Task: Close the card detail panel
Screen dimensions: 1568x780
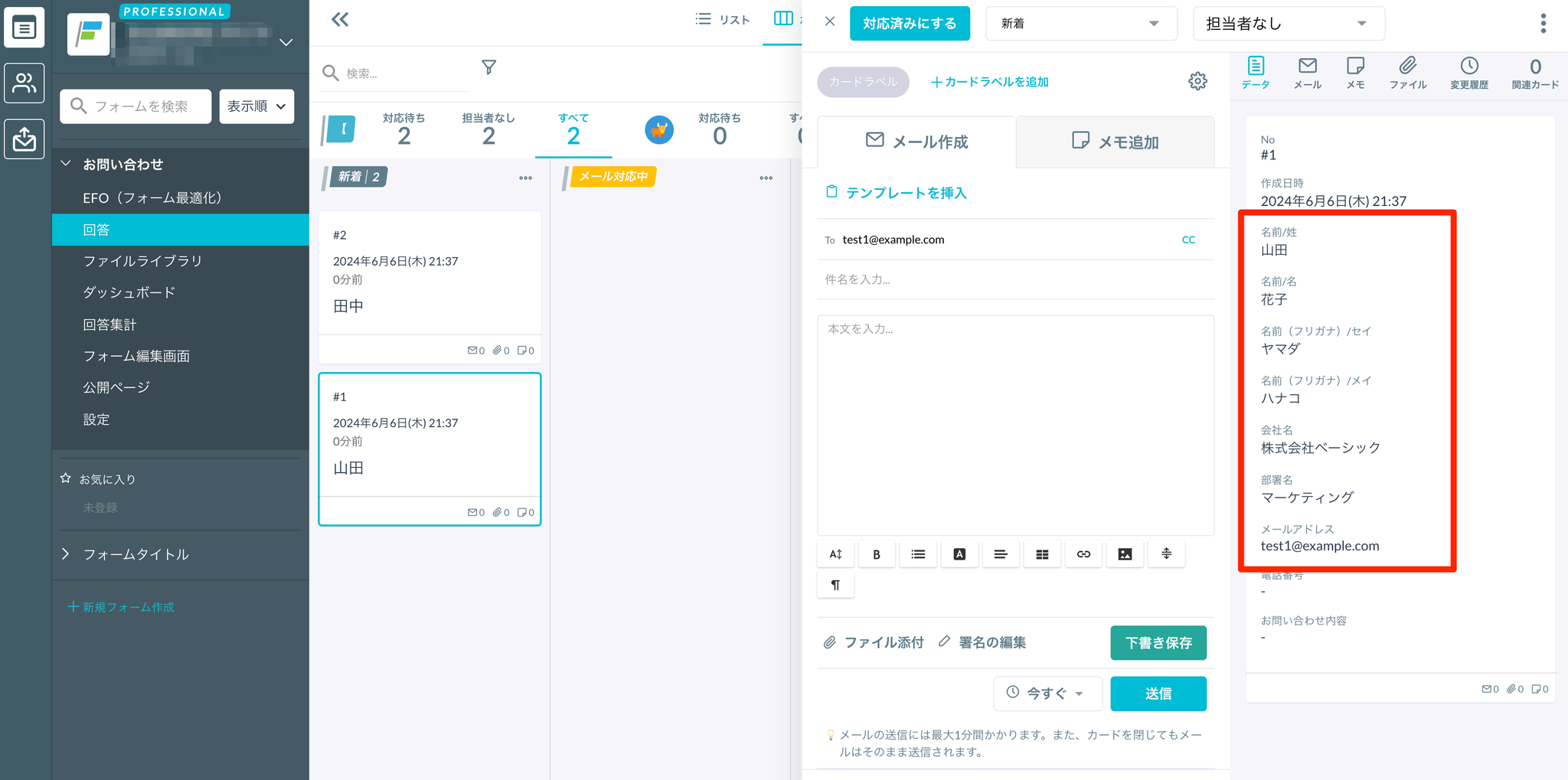Action: pyautogui.click(x=830, y=21)
